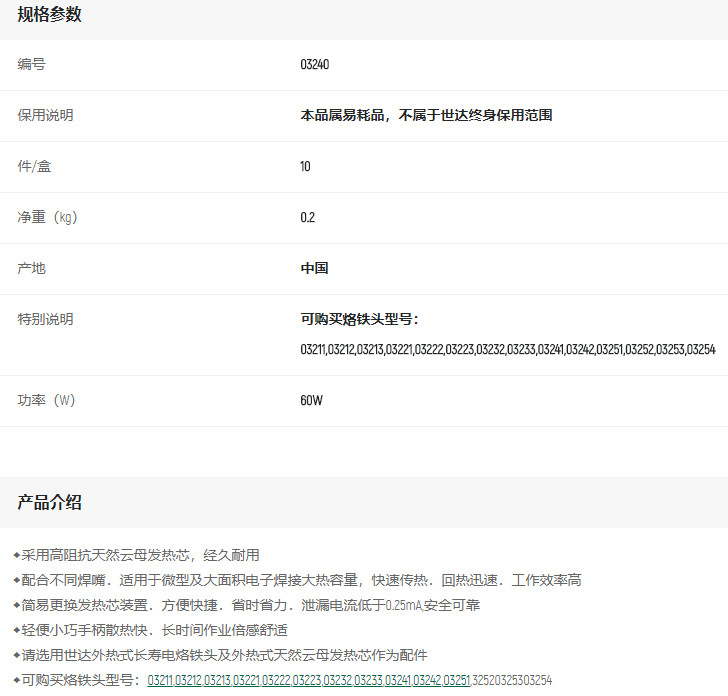Click the 特别说明 row label

pyautogui.click(x=45, y=320)
